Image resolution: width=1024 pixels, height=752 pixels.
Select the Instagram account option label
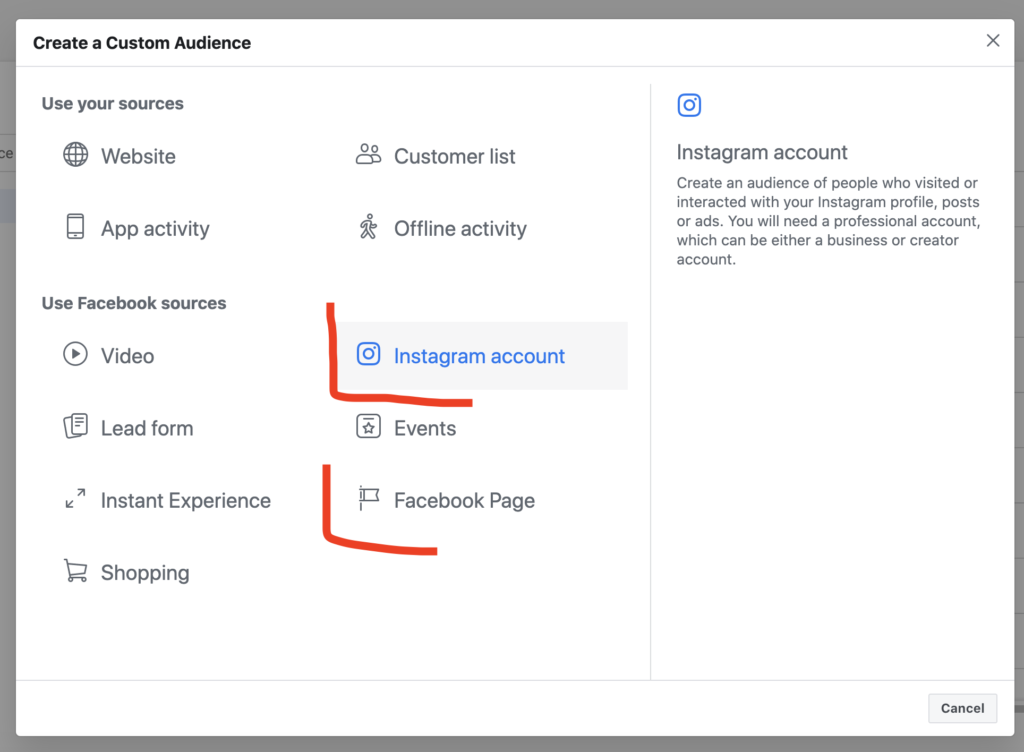click(x=479, y=356)
